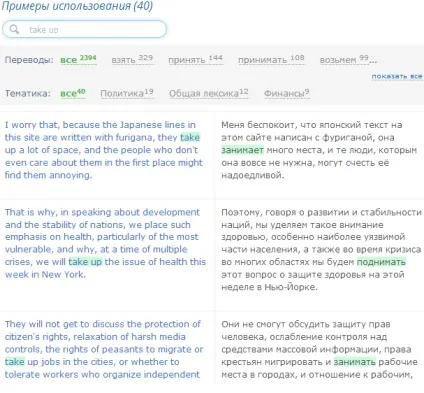Select topic filter все 40
This screenshot has height=393, width=424.
tap(73, 93)
